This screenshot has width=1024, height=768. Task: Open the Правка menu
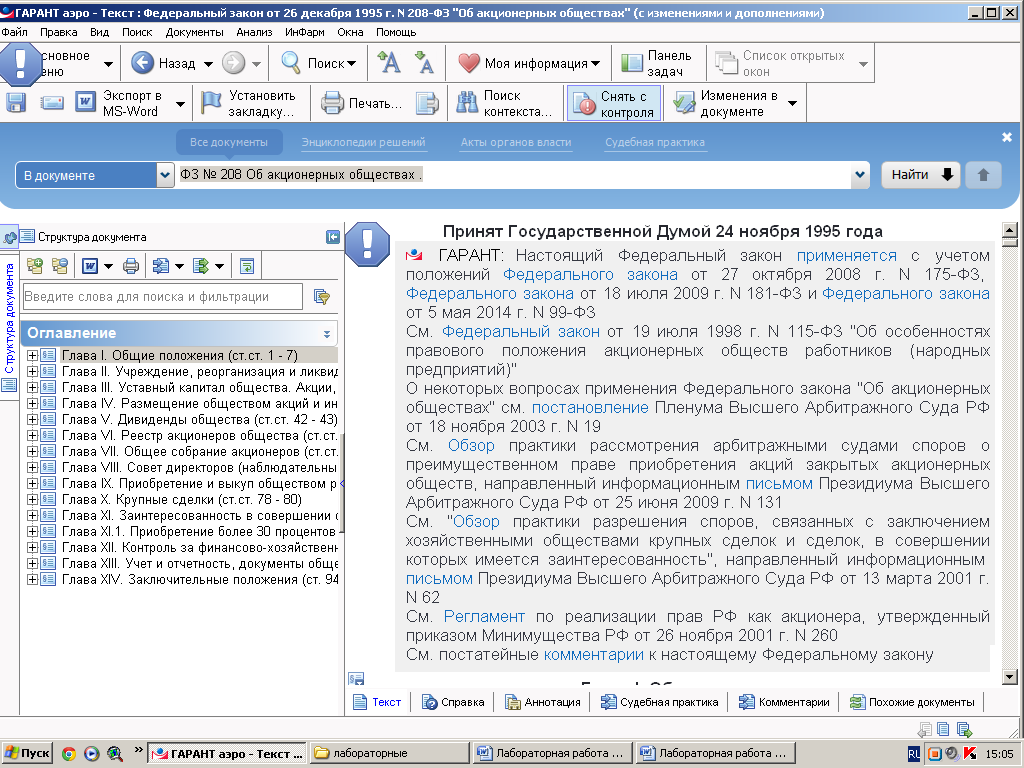click(58, 32)
